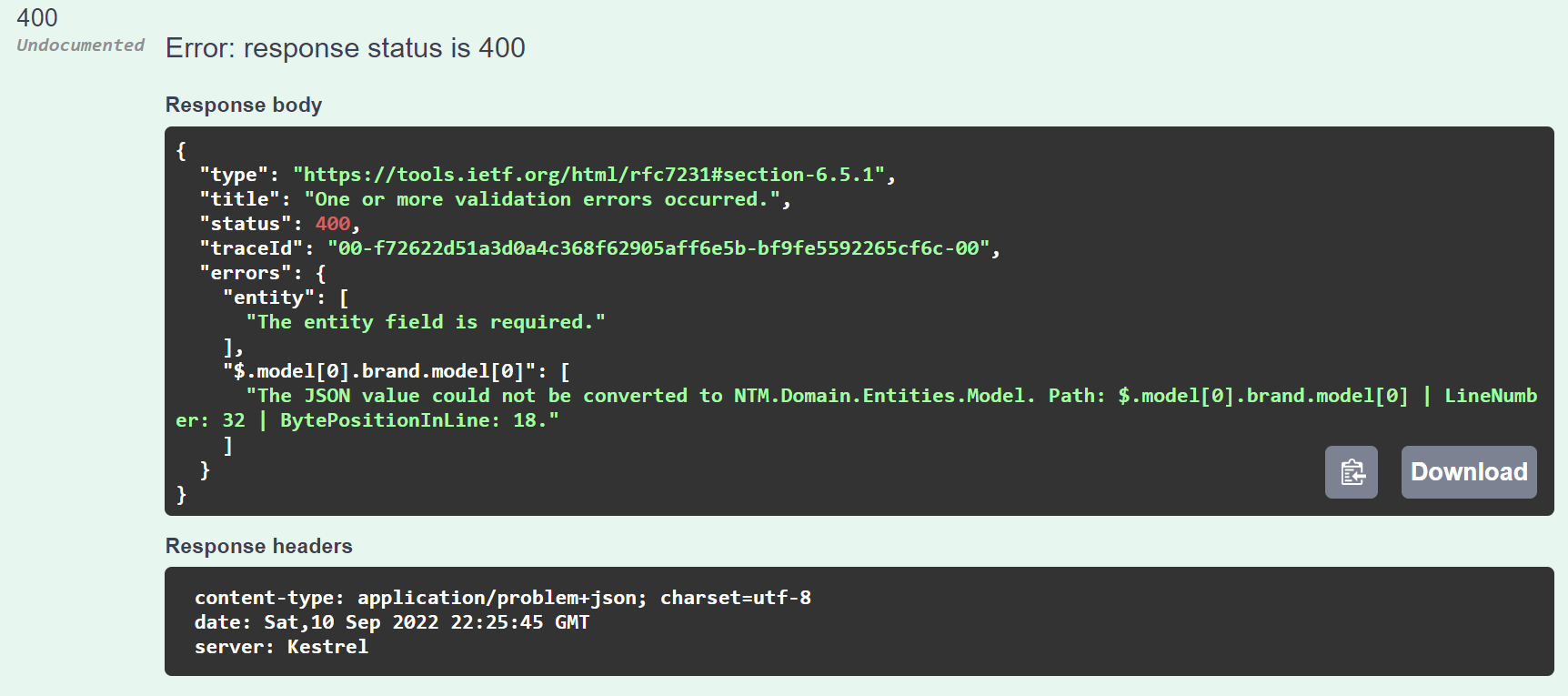Click the red 400 status value in JSON
1568x696 pixels.
click(x=333, y=224)
